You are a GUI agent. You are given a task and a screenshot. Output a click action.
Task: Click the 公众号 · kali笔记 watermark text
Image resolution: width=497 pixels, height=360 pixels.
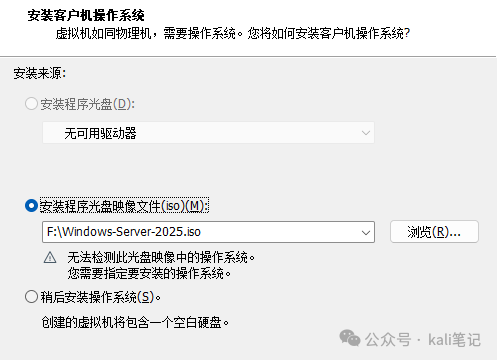(x=422, y=340)
